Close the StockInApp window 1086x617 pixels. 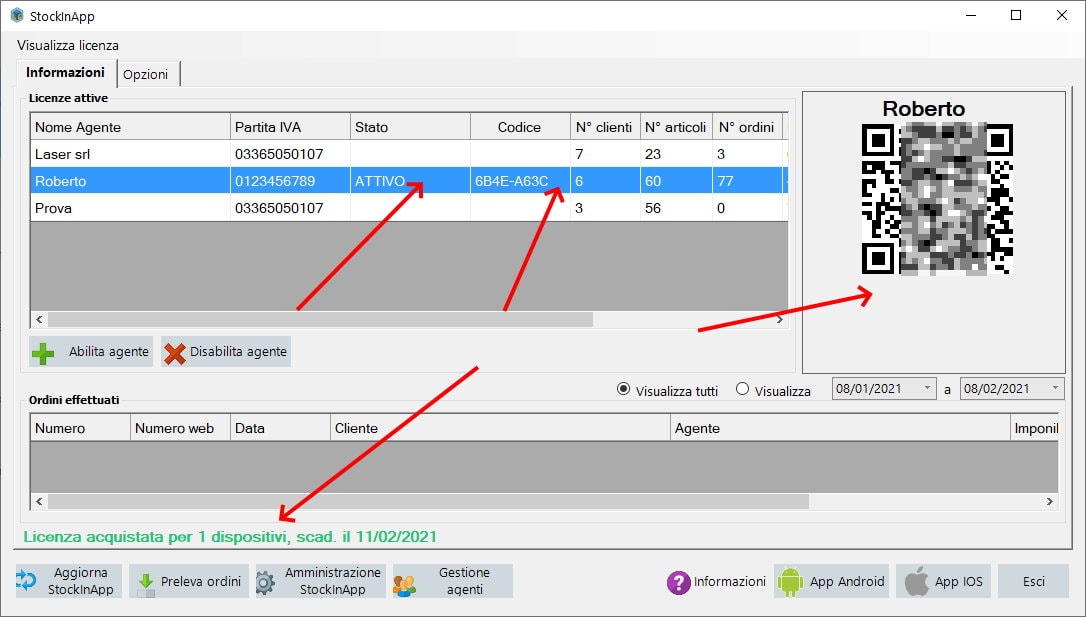point(1062,15)
